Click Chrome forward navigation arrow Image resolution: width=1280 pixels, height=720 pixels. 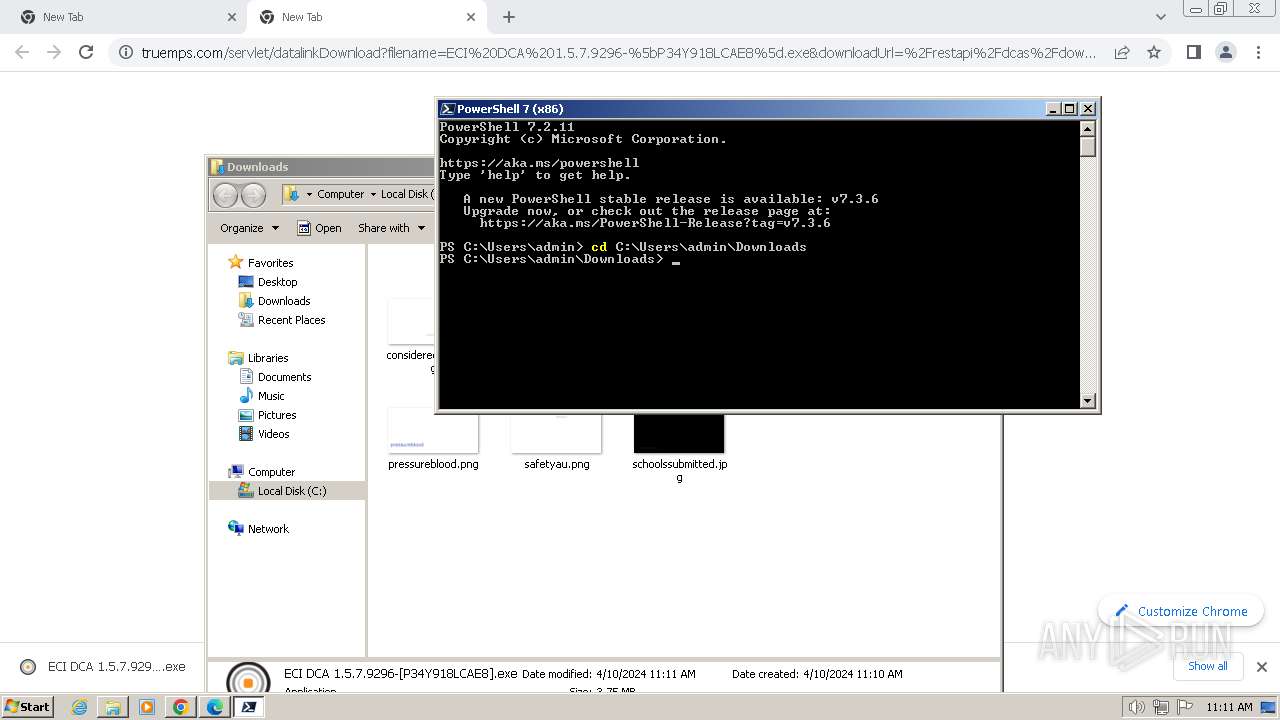coord(54,52)
